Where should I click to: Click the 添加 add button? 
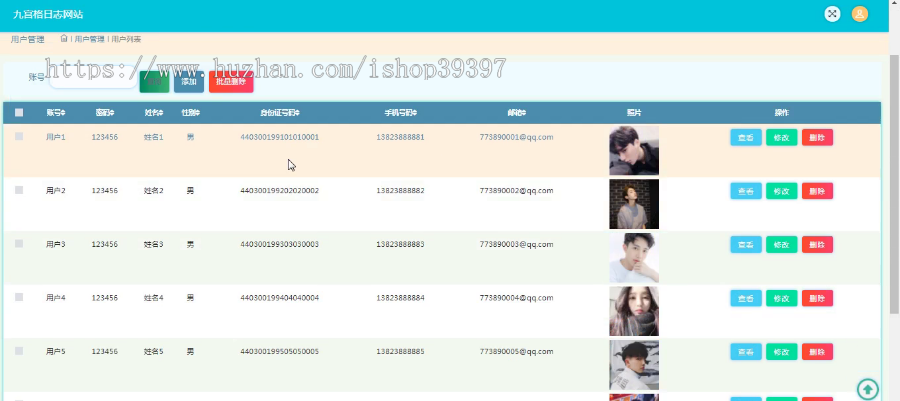(189, 82)
